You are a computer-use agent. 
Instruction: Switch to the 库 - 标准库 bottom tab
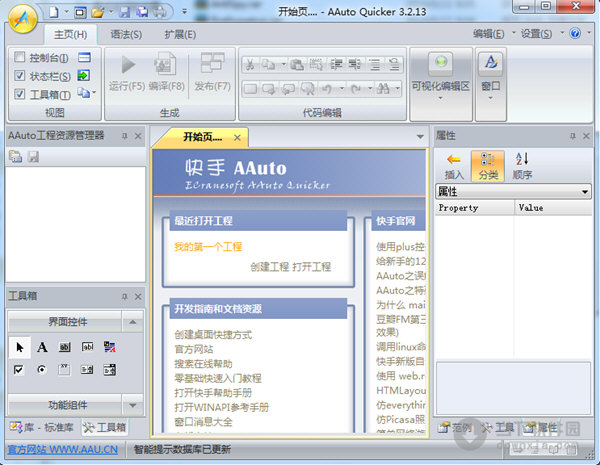click(42, 427)
